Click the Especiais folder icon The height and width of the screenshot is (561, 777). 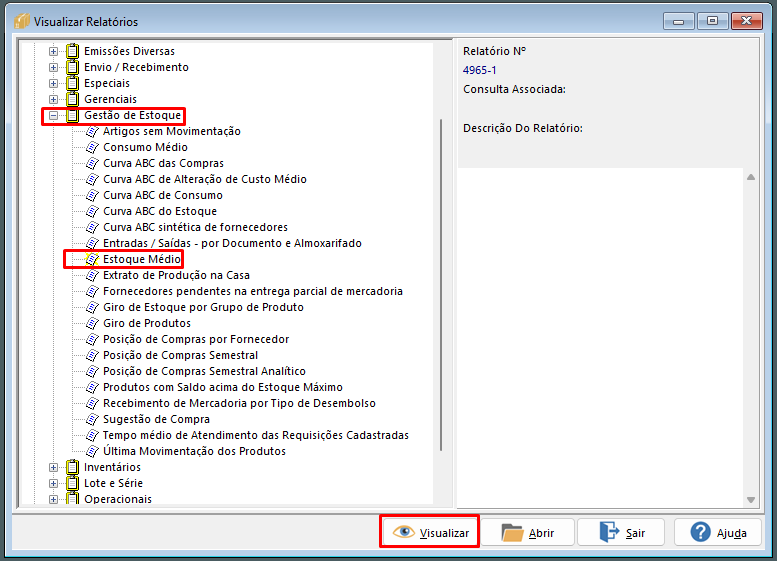click(x=72, y=83)
